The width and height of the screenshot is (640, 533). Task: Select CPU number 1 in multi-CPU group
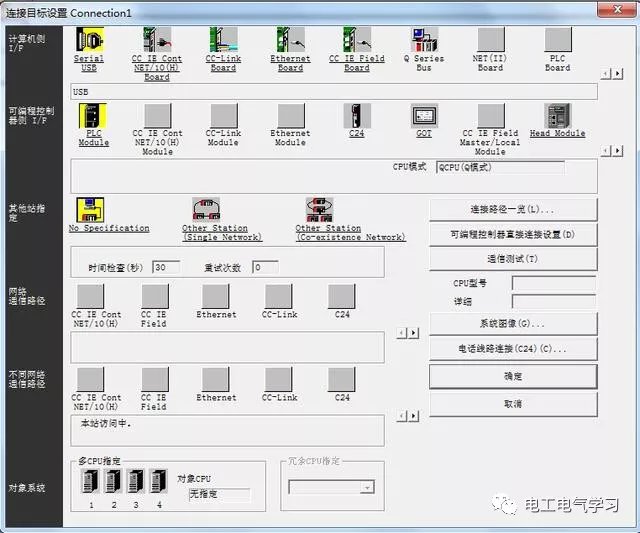point(91,482)
